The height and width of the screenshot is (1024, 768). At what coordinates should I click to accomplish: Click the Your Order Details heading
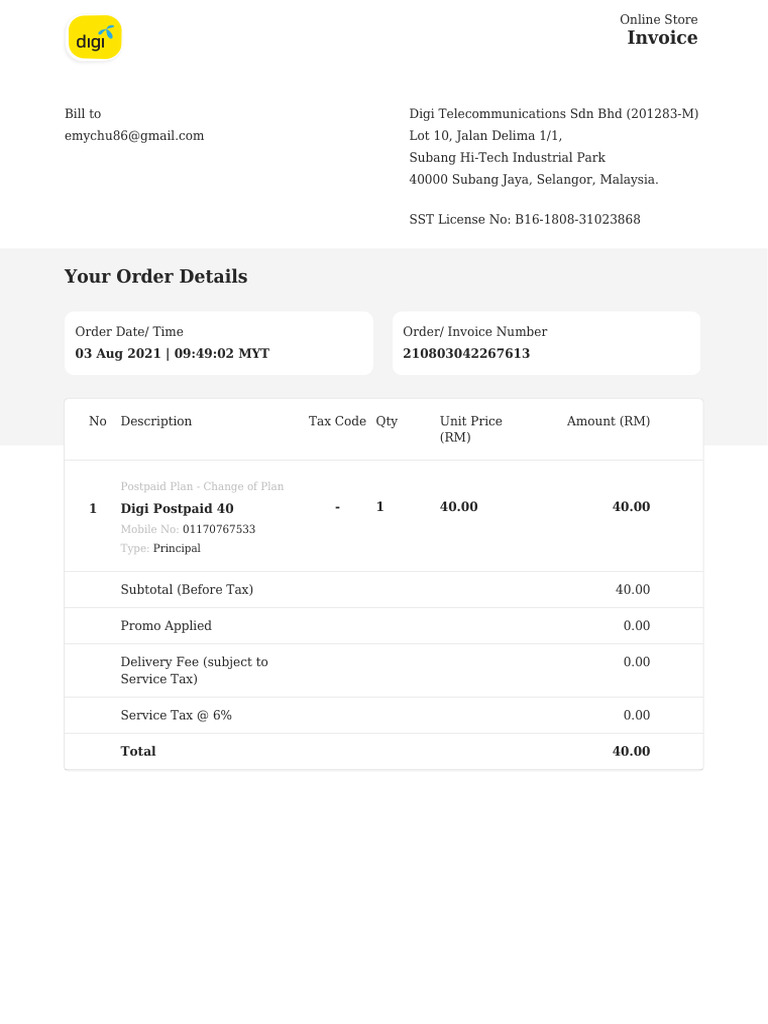pyautogui.click(x=155, y=277)
